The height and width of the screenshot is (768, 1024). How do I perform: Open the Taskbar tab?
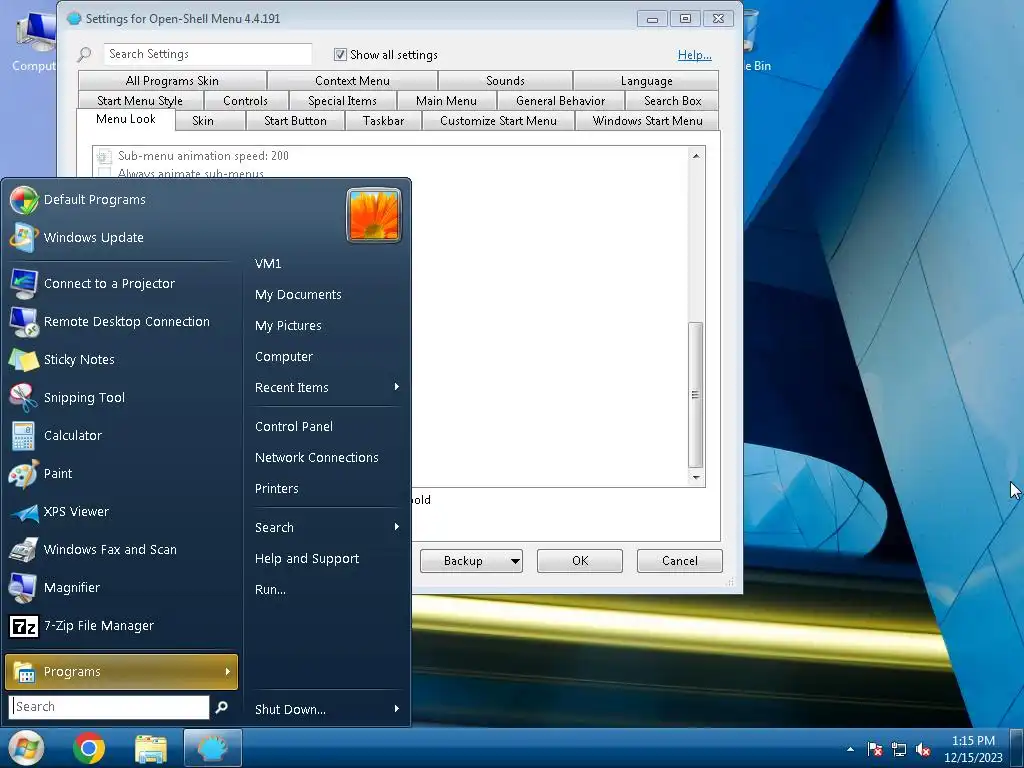(x=383, y=121)
